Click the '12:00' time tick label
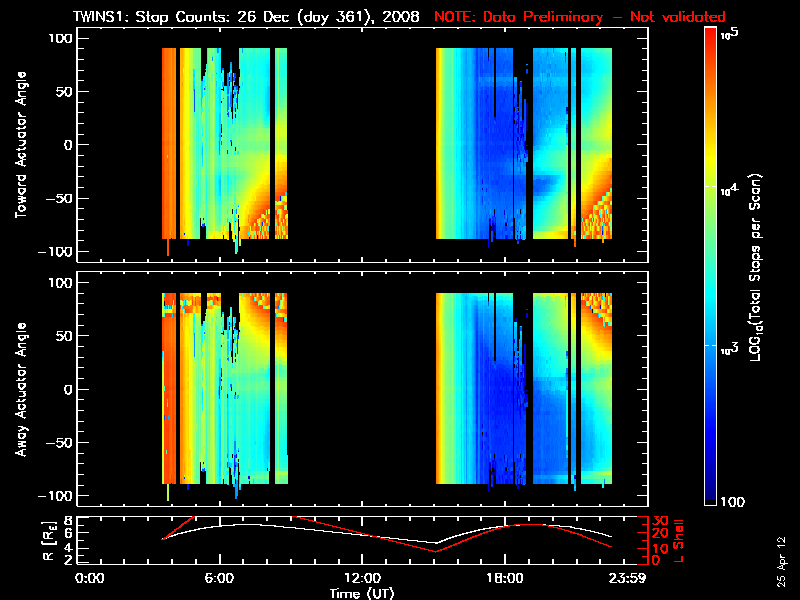Screen dimensions: 800x600 tap(362, 579)
